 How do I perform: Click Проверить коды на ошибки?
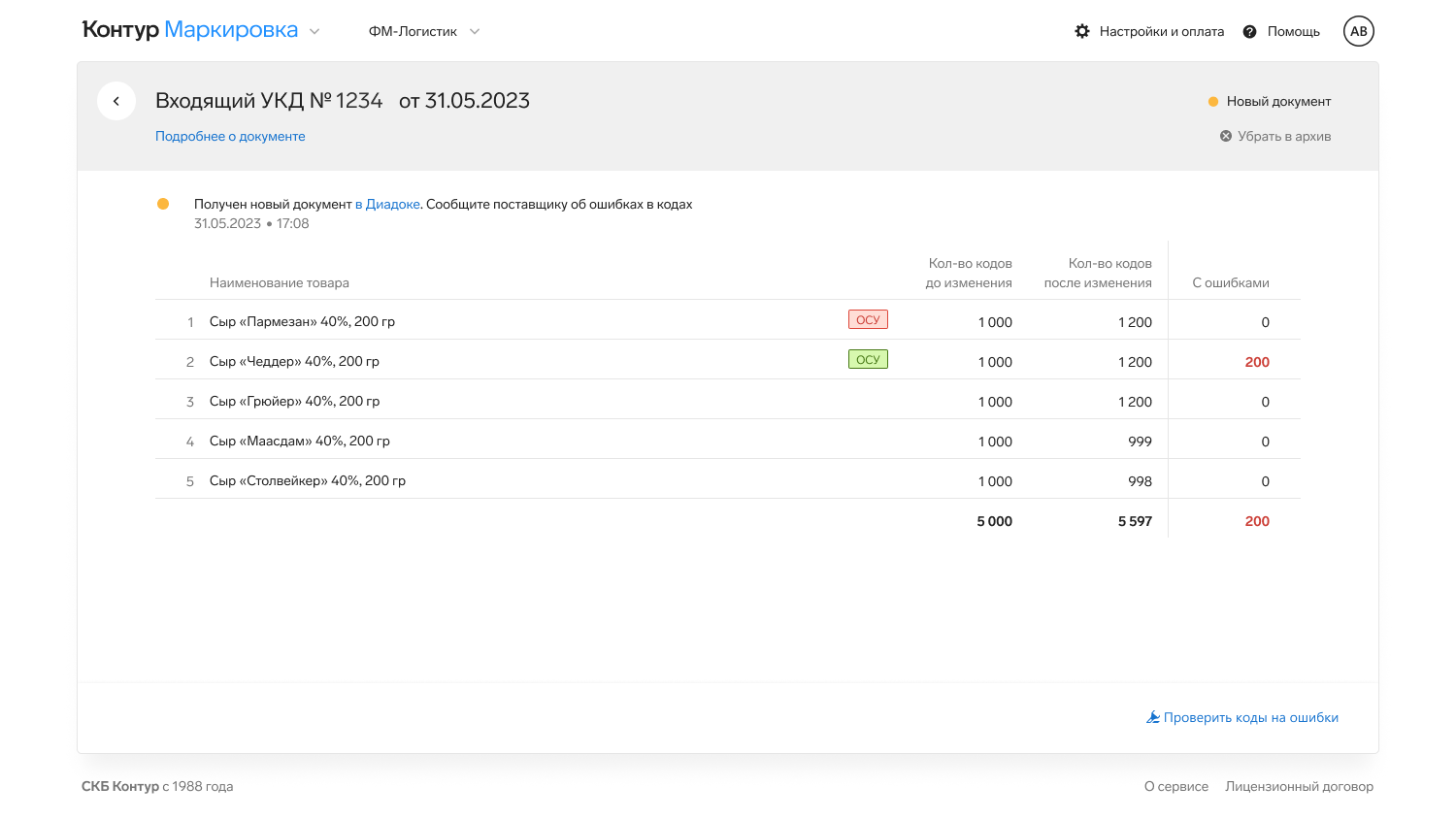coord(1250,717)
